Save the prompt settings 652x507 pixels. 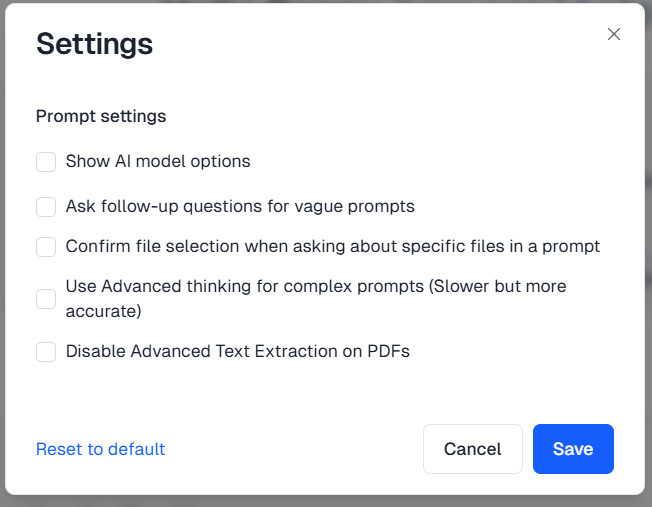point(573,449)
